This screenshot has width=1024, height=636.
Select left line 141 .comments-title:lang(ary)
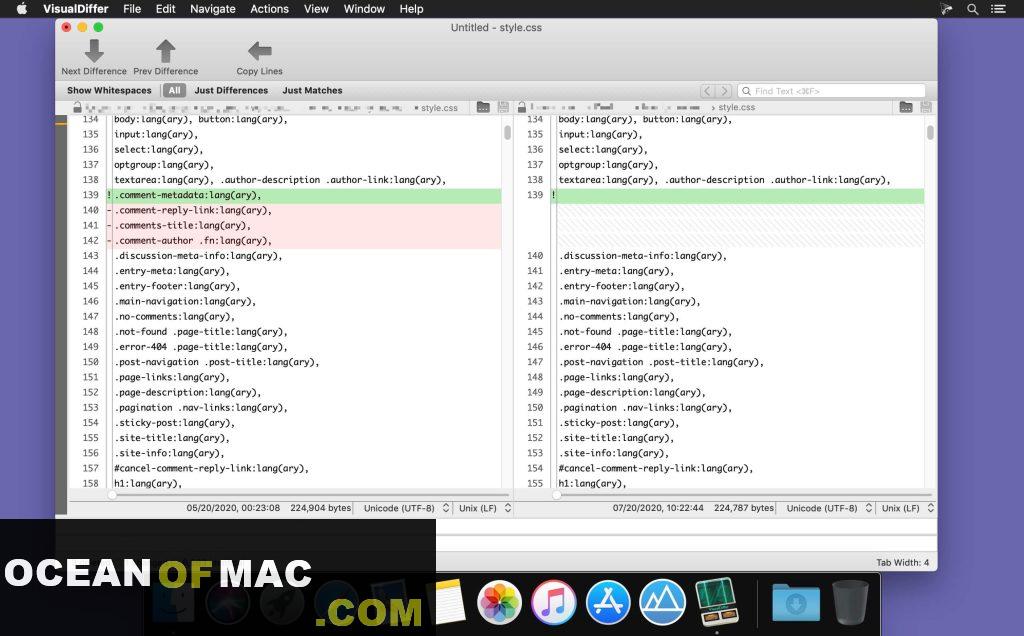[304, 225]
